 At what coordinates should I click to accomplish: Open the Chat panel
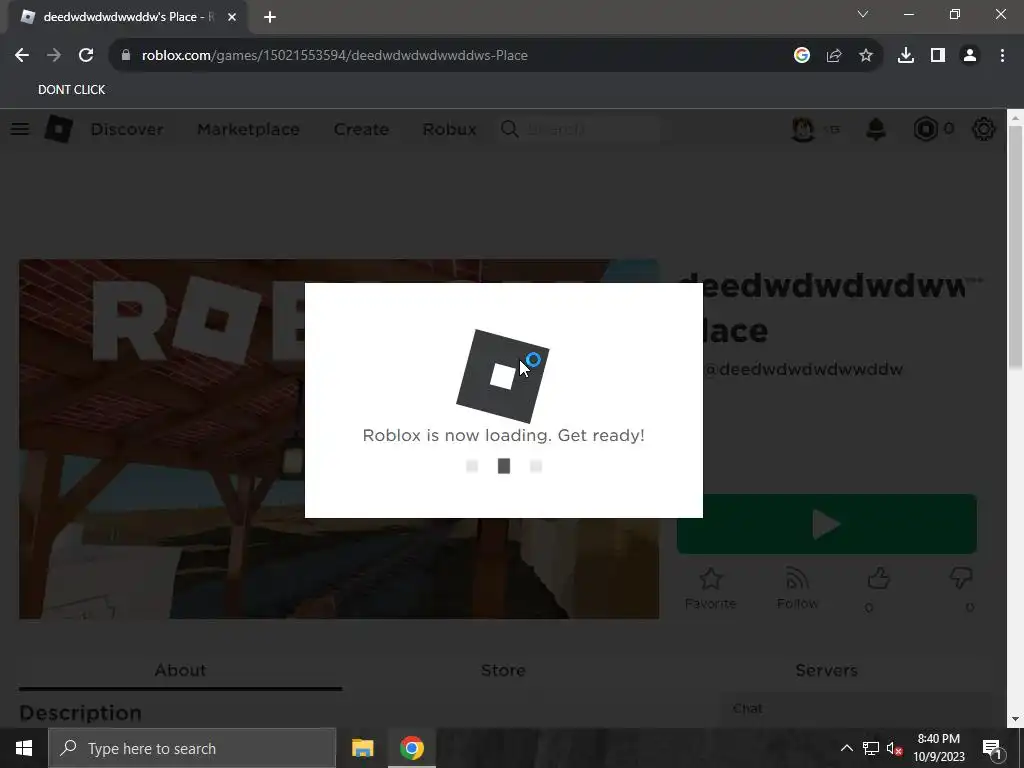(854, 709)
